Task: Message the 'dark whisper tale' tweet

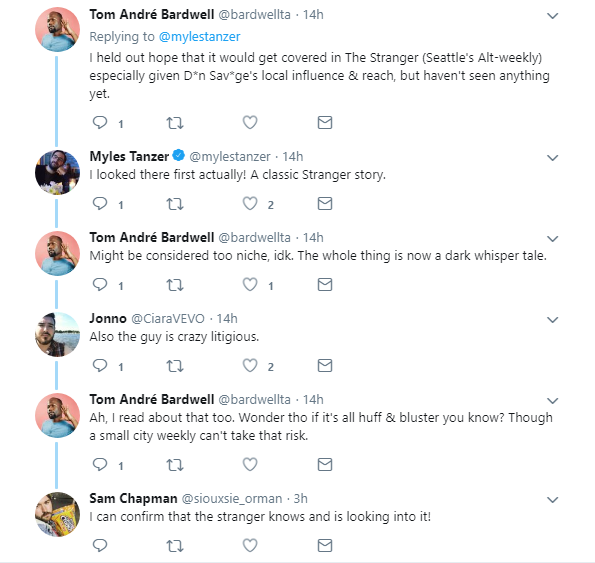Action: (325, 285)
